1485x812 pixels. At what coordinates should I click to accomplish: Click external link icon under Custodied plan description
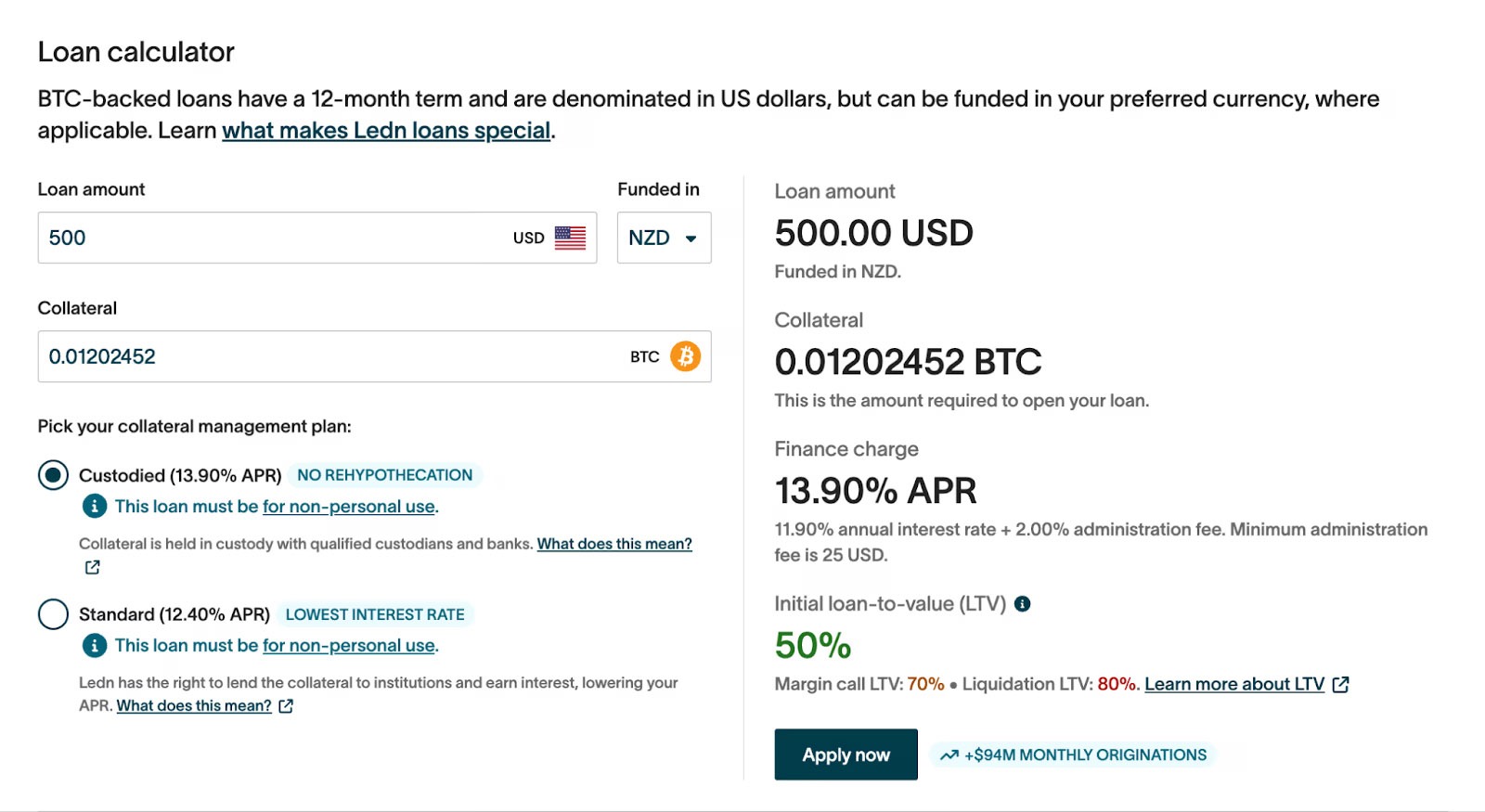tap(92, 567)
